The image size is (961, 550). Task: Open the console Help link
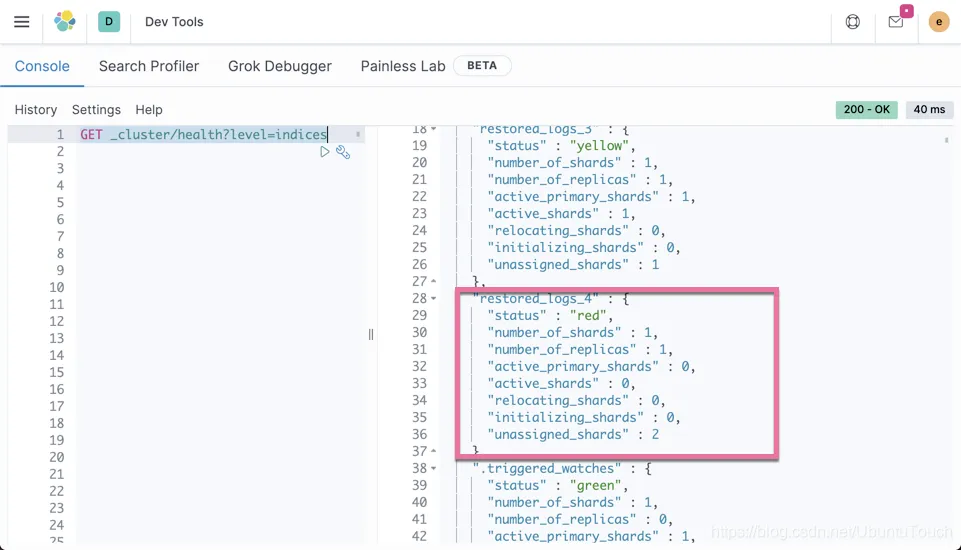coord(149,110)
